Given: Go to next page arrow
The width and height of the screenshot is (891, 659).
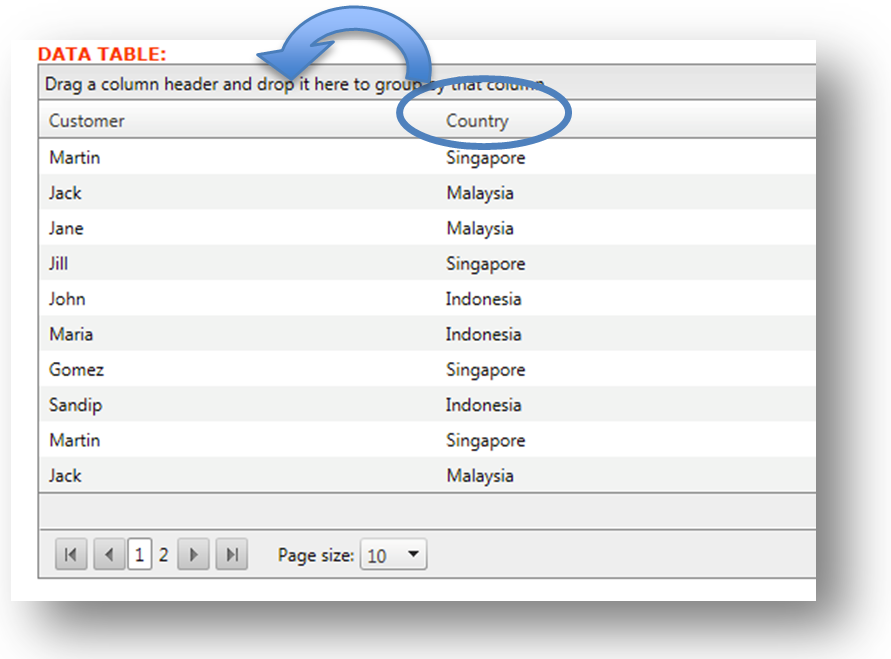Looking at the screenshot, I should tap(193, 554).
